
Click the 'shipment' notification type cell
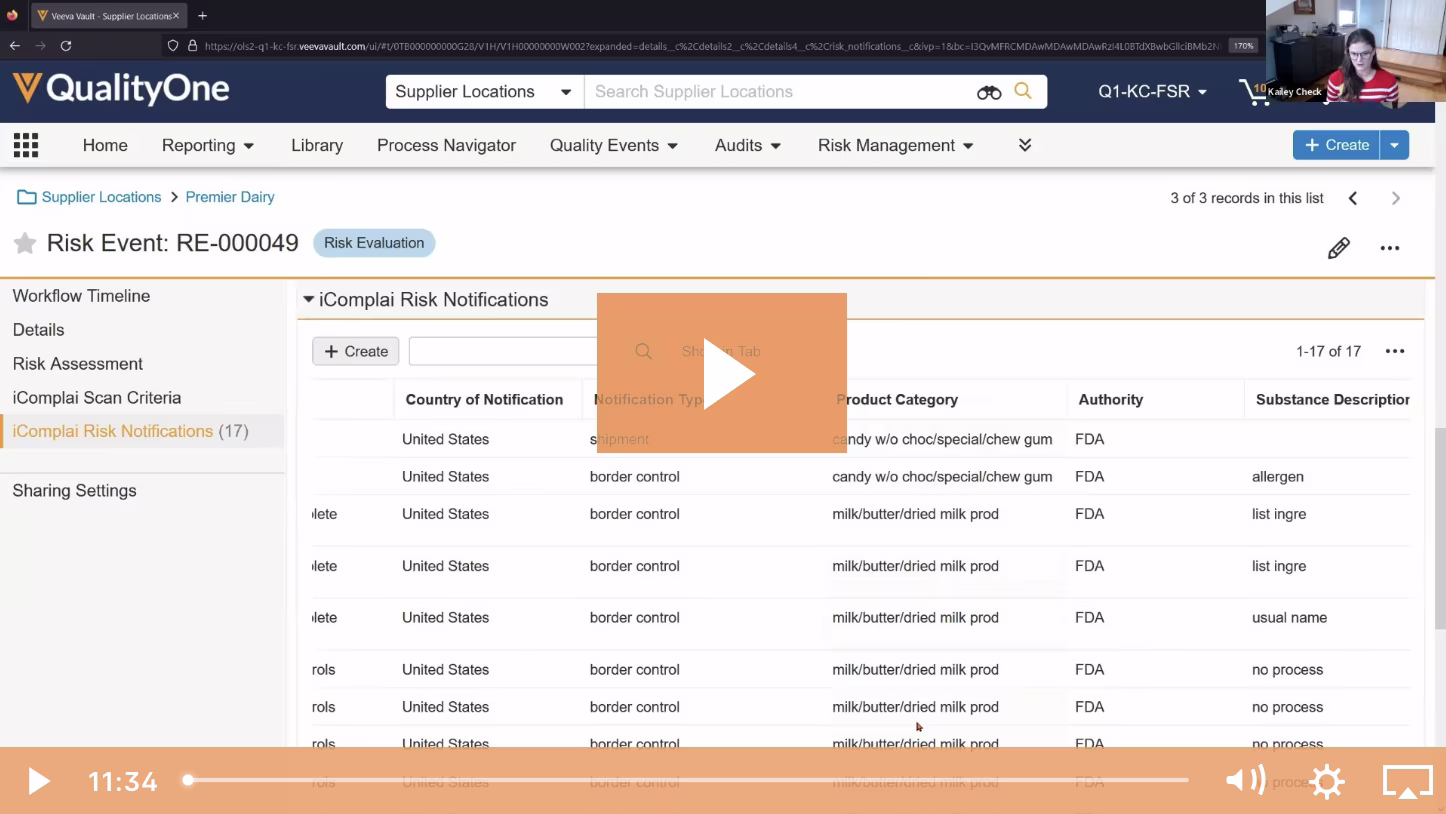click(619, 439)
